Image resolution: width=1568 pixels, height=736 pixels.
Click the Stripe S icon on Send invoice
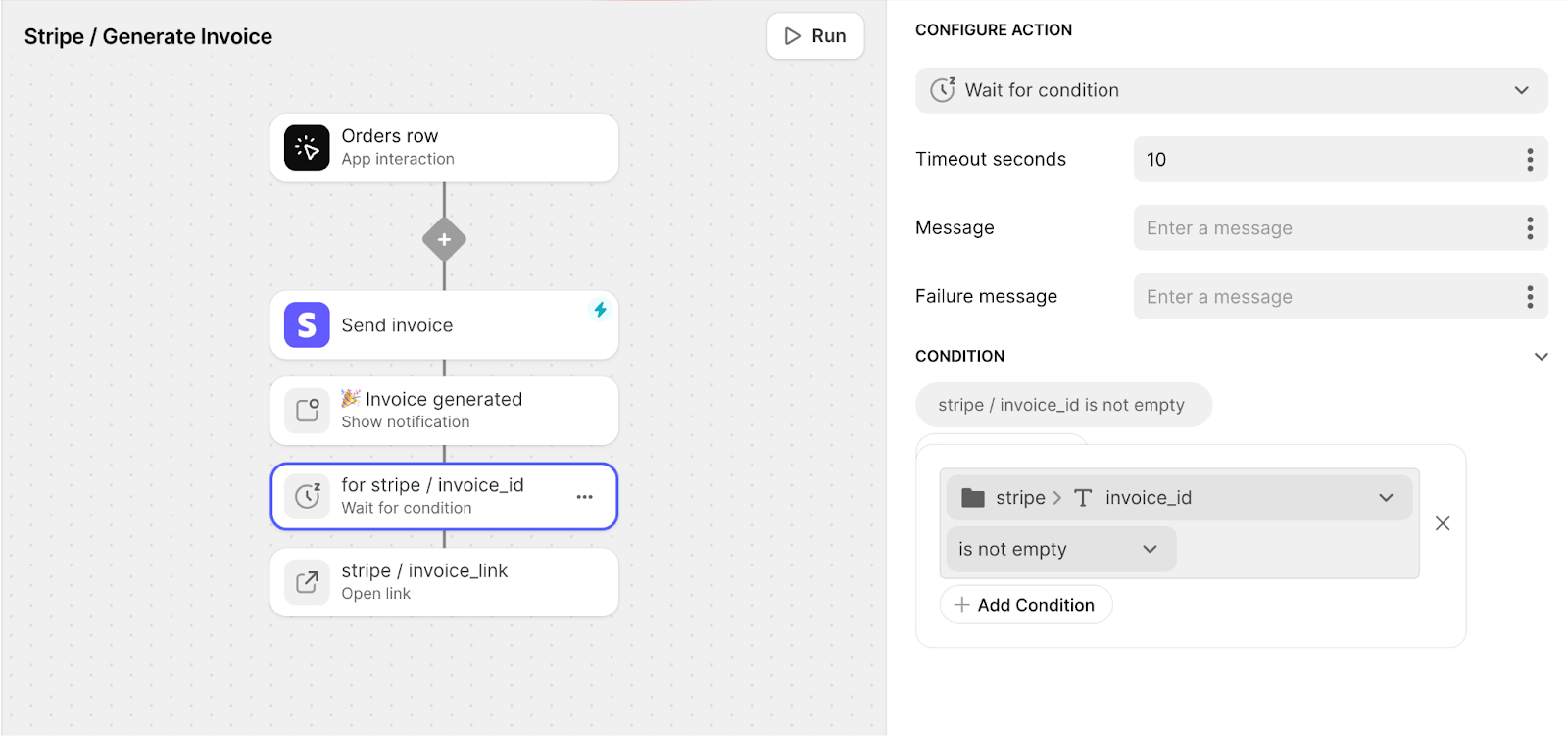307,324
